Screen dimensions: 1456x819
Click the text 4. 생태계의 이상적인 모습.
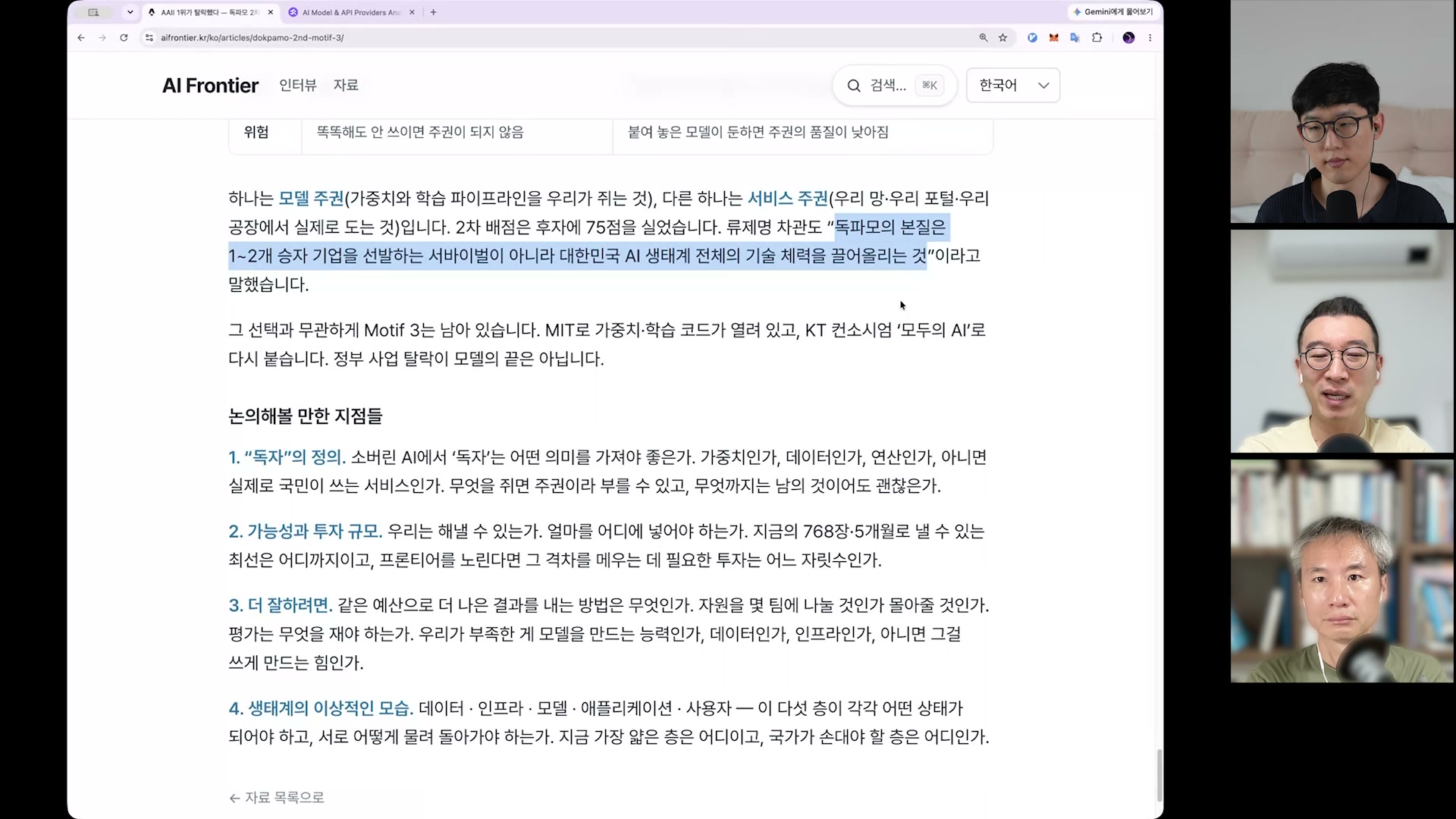pos(321,708)
